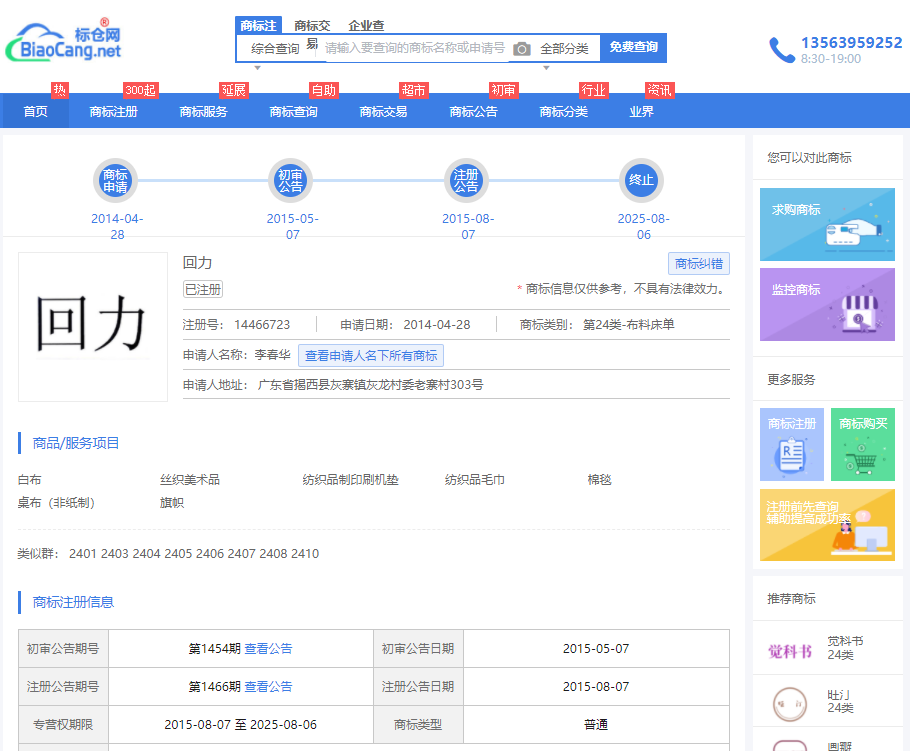Click the 2015-08-07 至 2025-08-06 cell

click(240, 725)
